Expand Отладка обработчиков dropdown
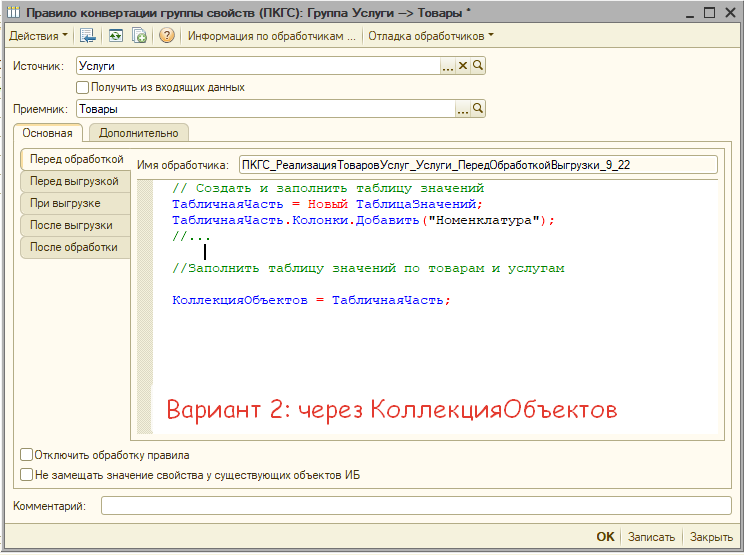 [x=431, y=36]
